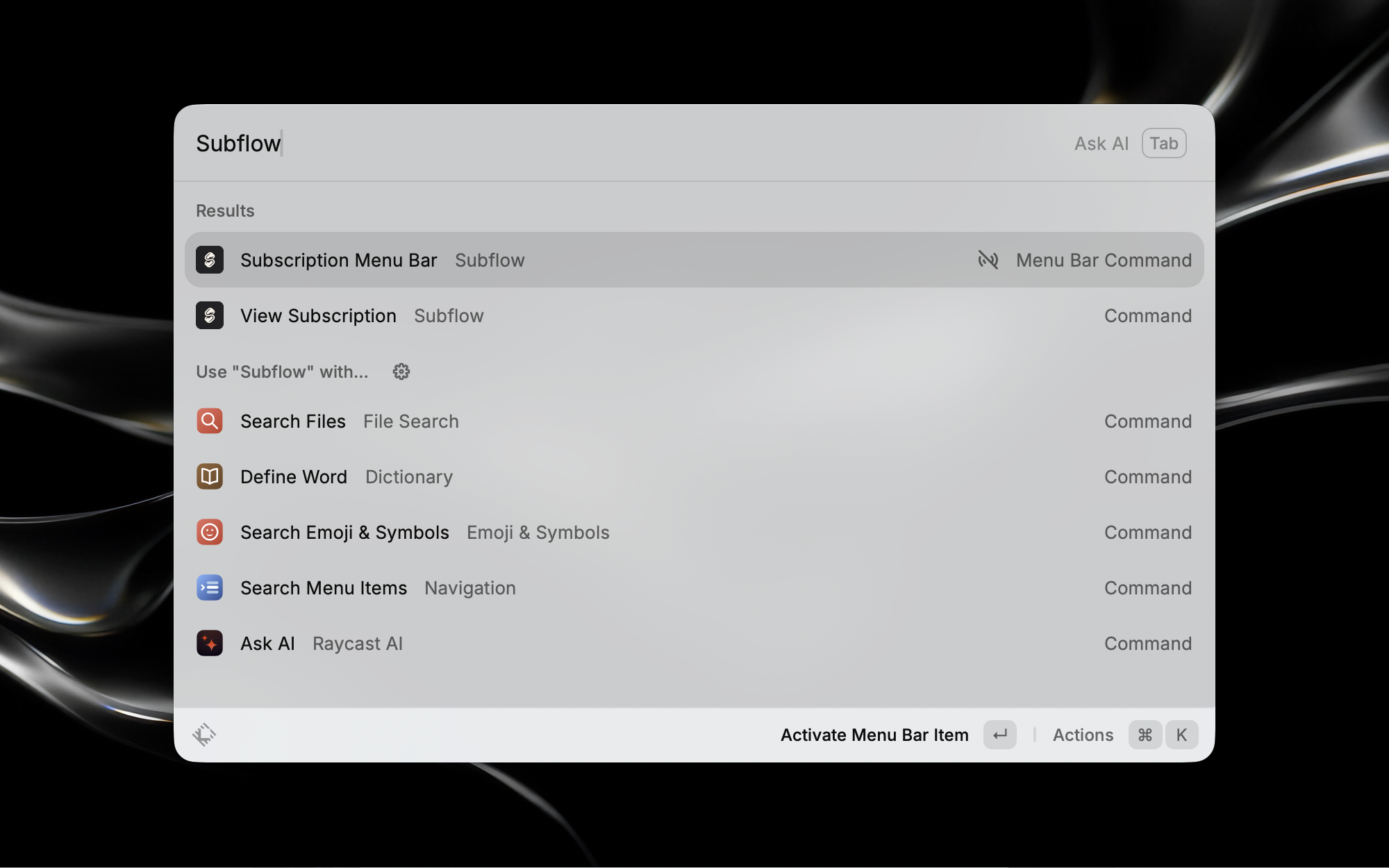The height and width of the screenshot is (868, 1389).
Task: Click the Dictionary book icon
Action: pos(210,476)
